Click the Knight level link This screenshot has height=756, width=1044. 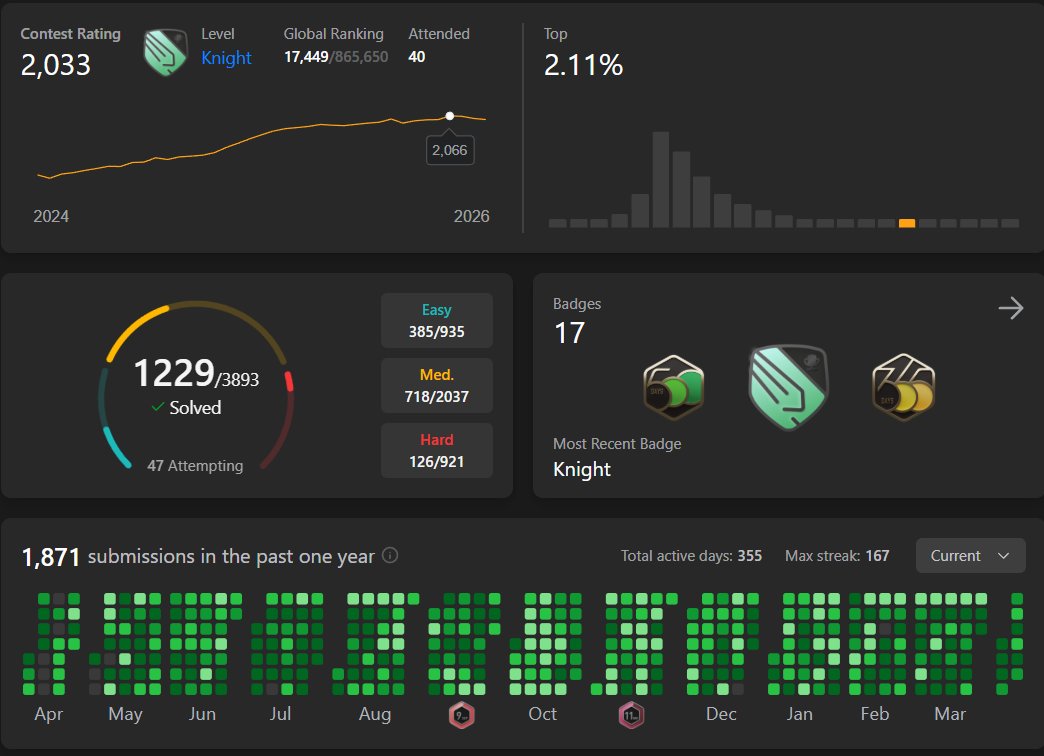226,58
